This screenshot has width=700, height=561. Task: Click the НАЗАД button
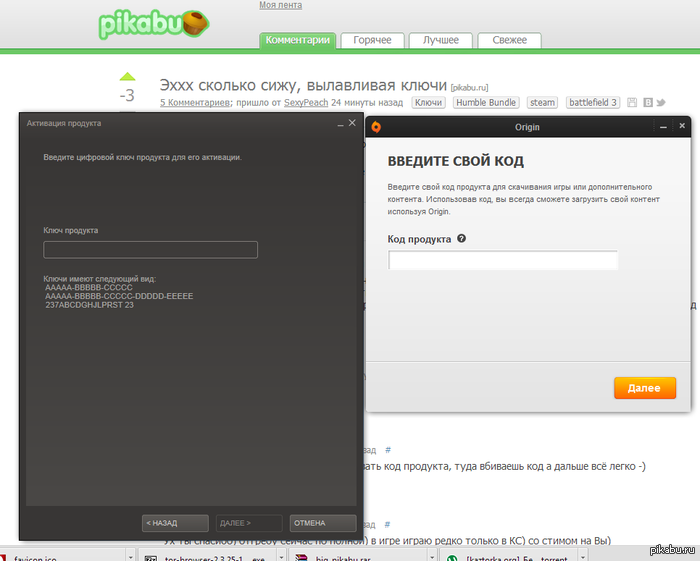(175, 523)
